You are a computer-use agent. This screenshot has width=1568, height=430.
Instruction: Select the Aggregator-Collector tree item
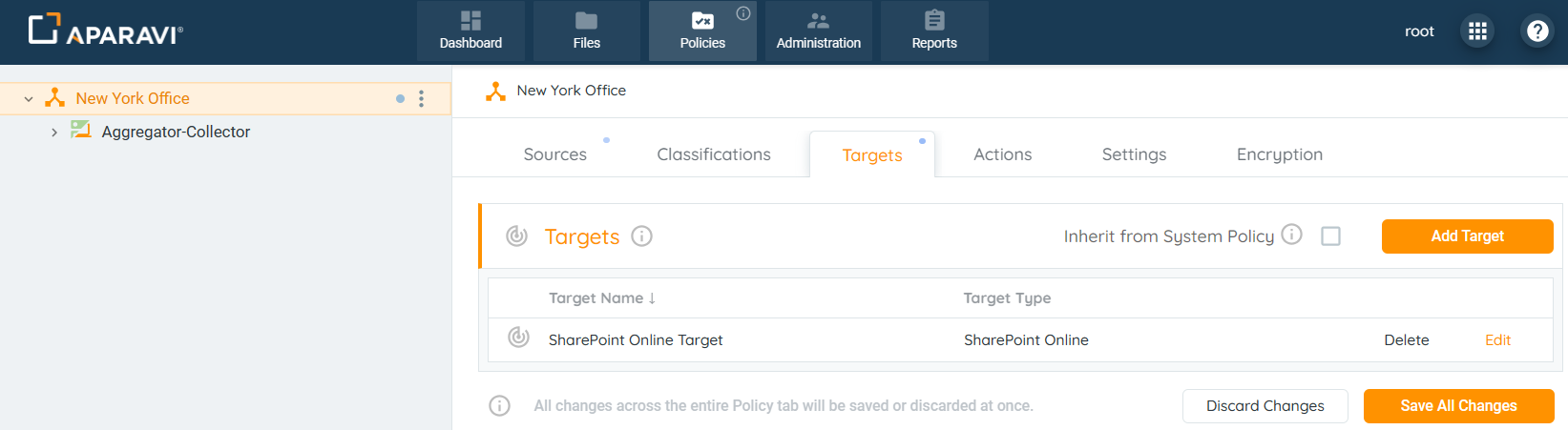(x=176, y=133)
